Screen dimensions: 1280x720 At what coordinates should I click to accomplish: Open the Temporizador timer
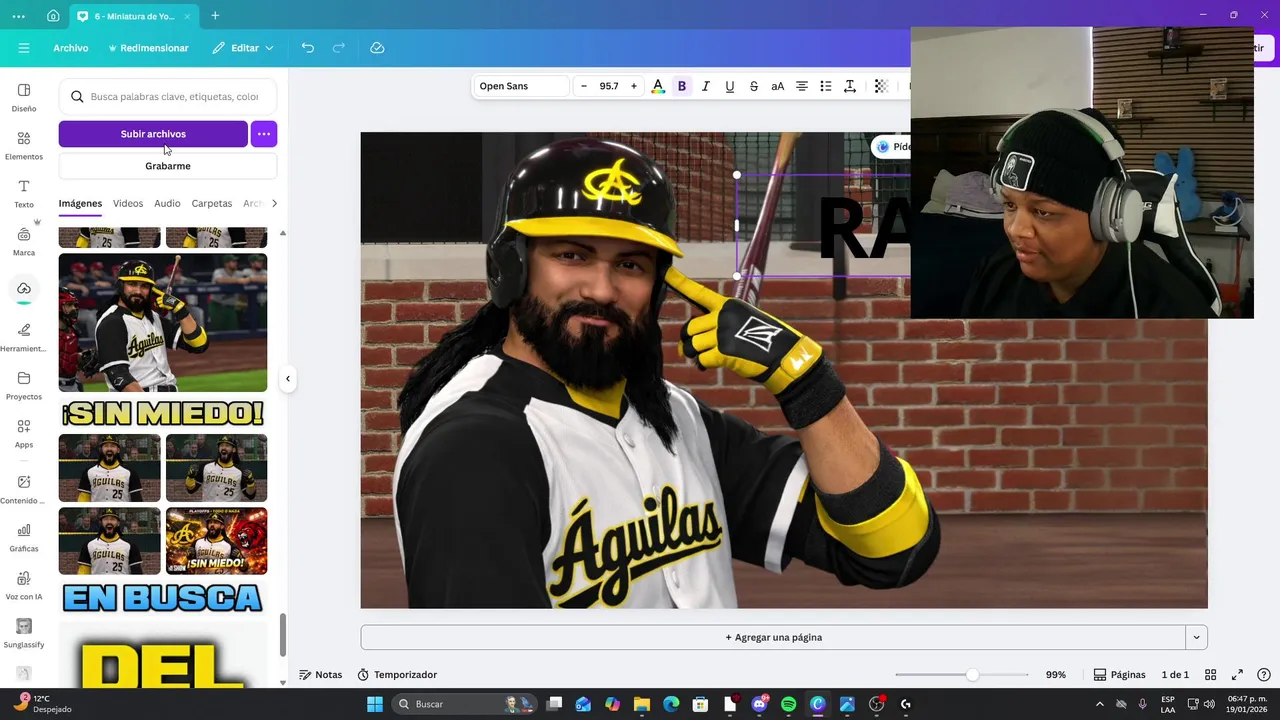(x=397, y=675)
